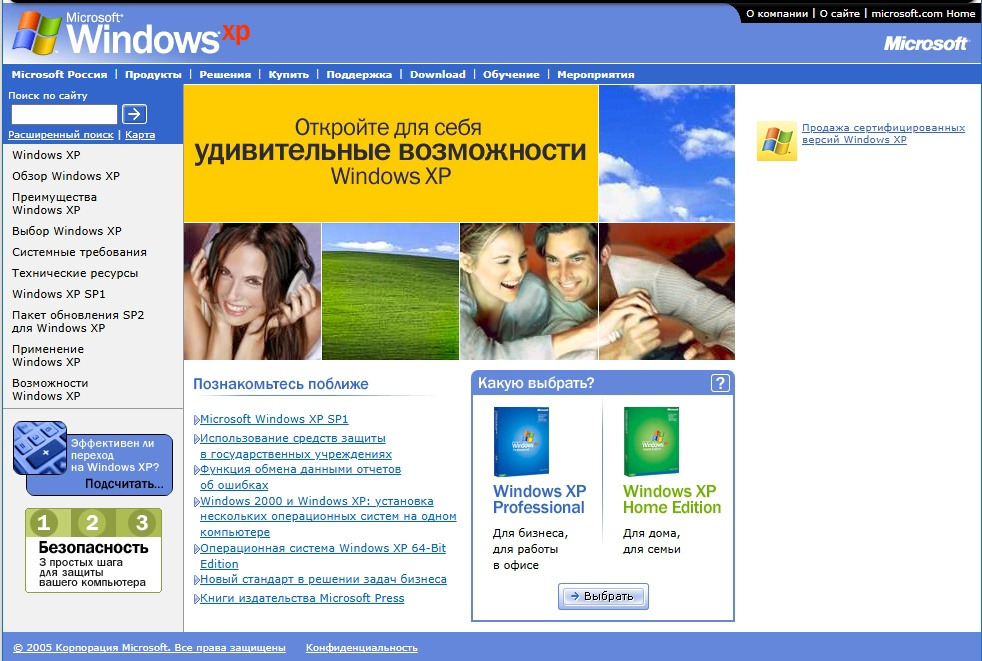Click the green hill Bliss image
The height and width of the screenshot is (661, 982).
click(390, 291)
